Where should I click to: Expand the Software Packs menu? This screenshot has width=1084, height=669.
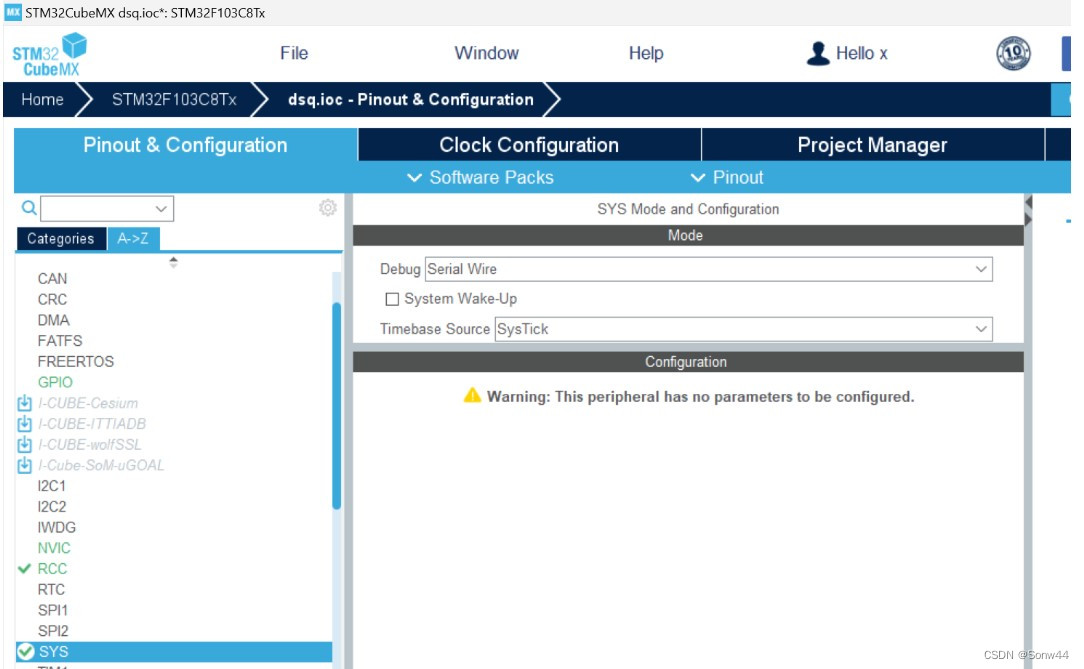[x=480, y=178]
